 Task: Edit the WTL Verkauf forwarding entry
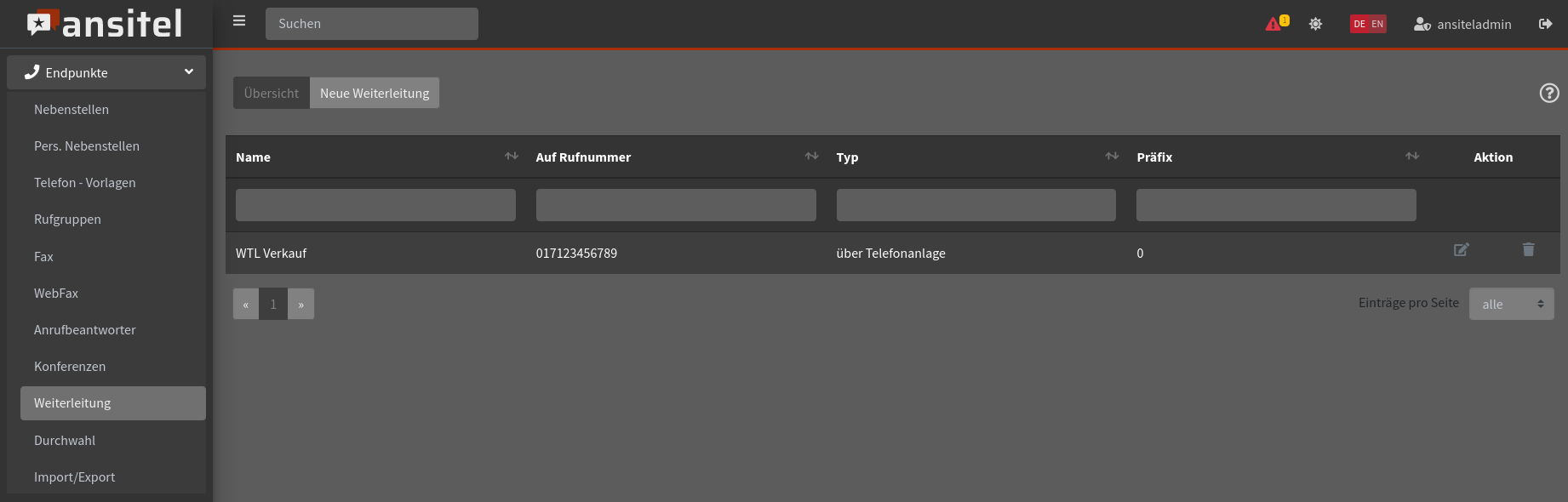(1461, 250)
